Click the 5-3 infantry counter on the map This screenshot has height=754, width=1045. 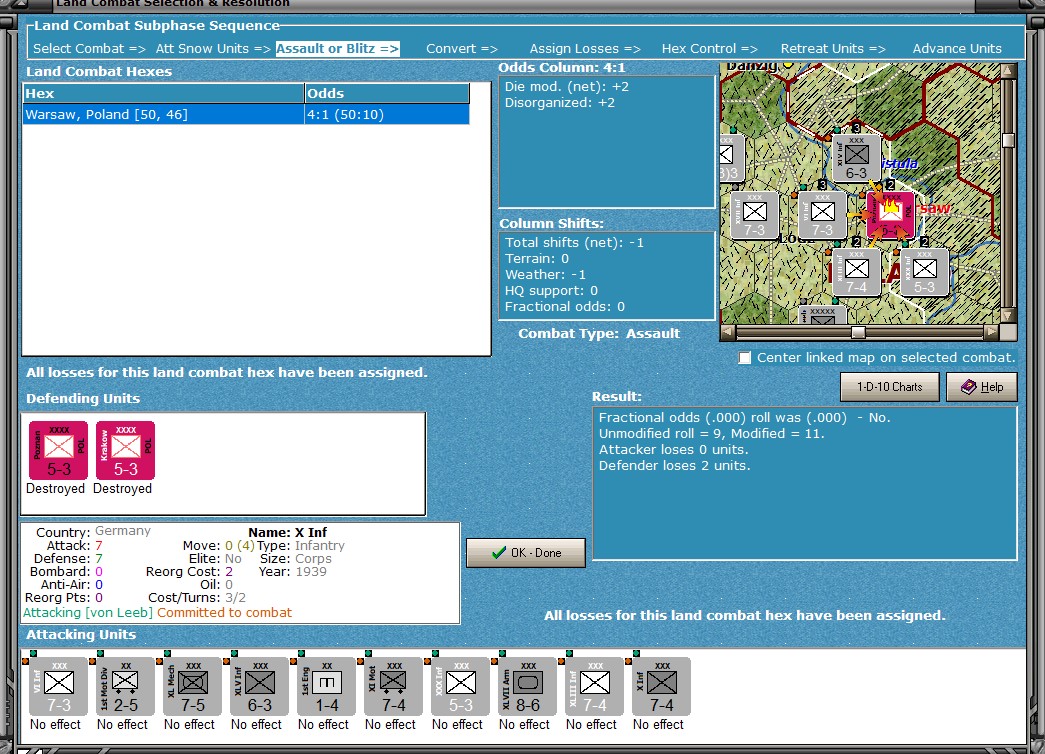924,272
